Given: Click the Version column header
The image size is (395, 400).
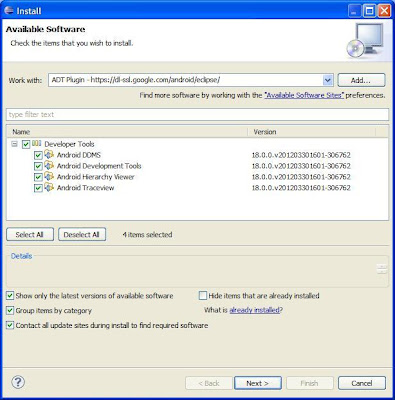Looking at the screenshot, I should pos(312,132).
